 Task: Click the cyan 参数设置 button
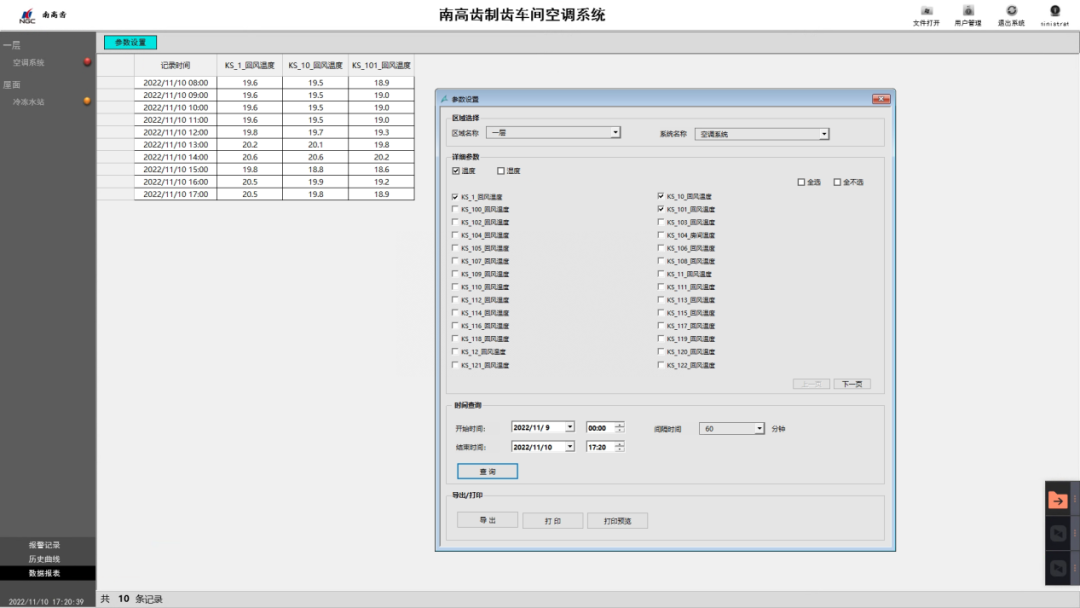coord(130,43)
